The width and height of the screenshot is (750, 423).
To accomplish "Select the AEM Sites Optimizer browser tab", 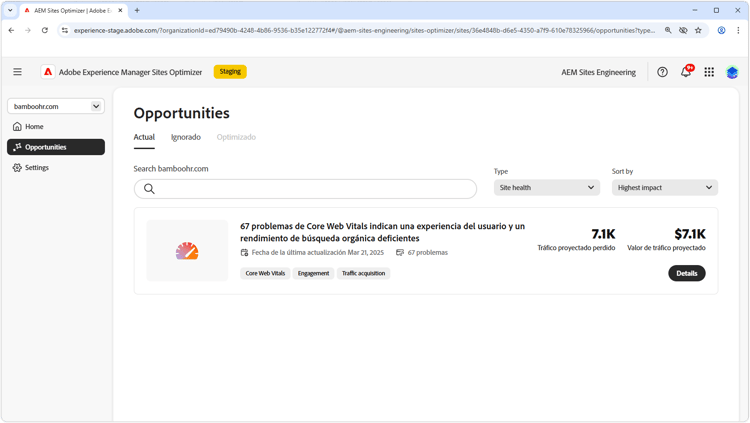I will (x=73, y=10).
